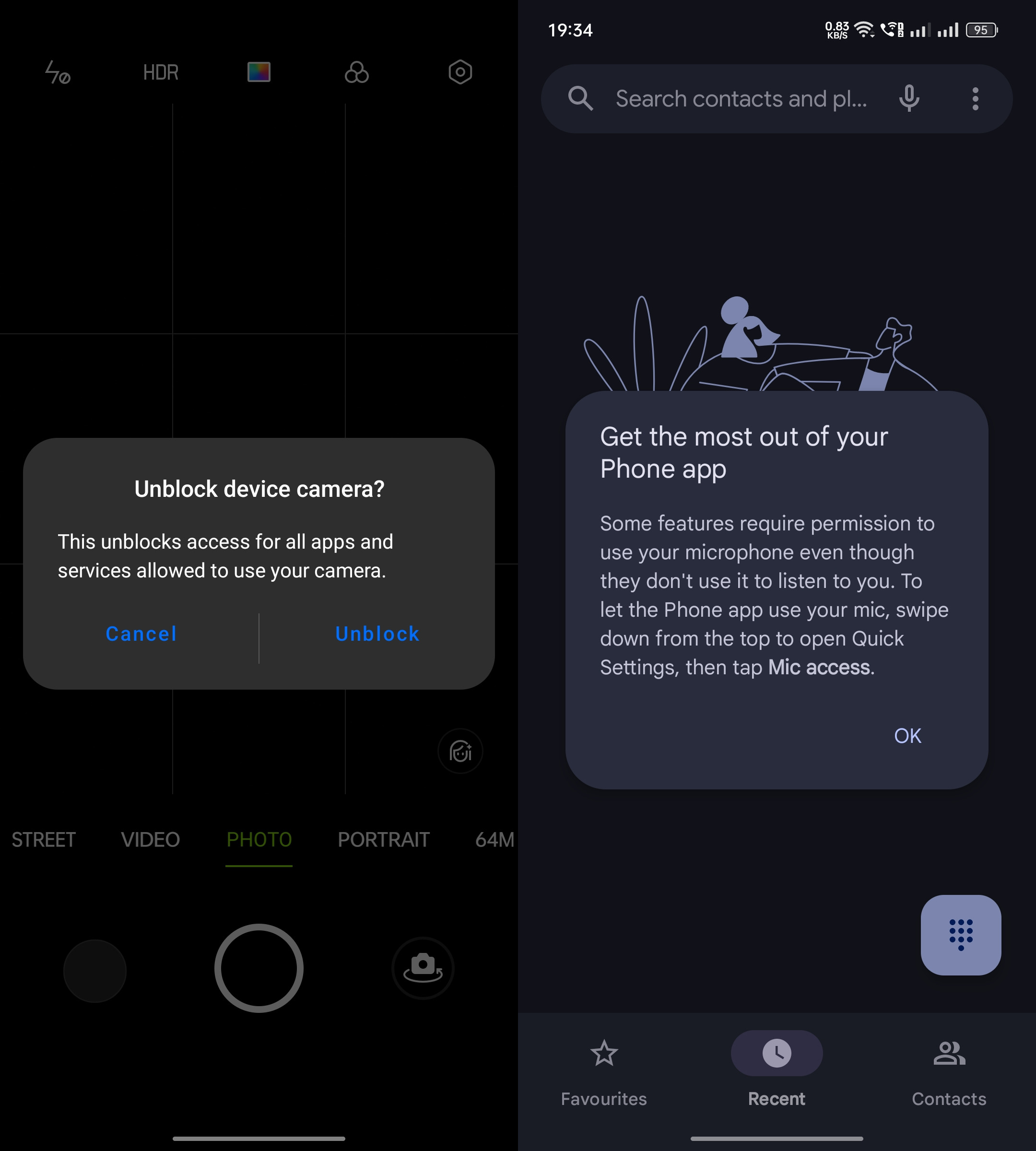Select the color filter icon
Screen dimensions: 1036x1151
coord(258,72)
